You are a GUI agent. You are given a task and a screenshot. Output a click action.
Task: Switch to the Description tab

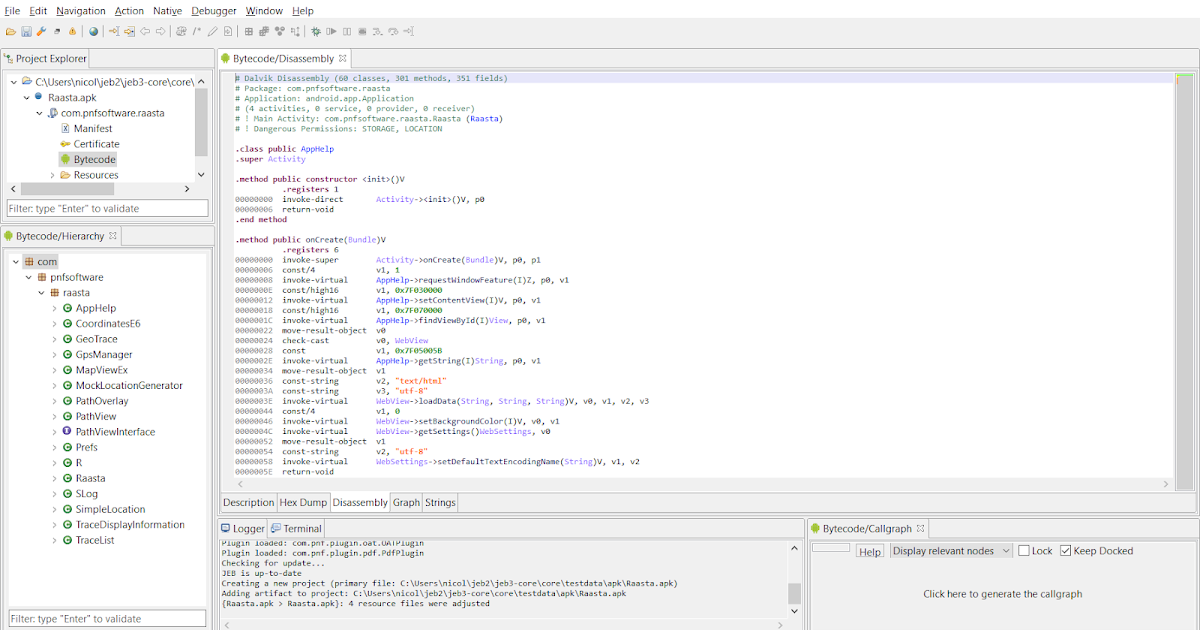248,502
